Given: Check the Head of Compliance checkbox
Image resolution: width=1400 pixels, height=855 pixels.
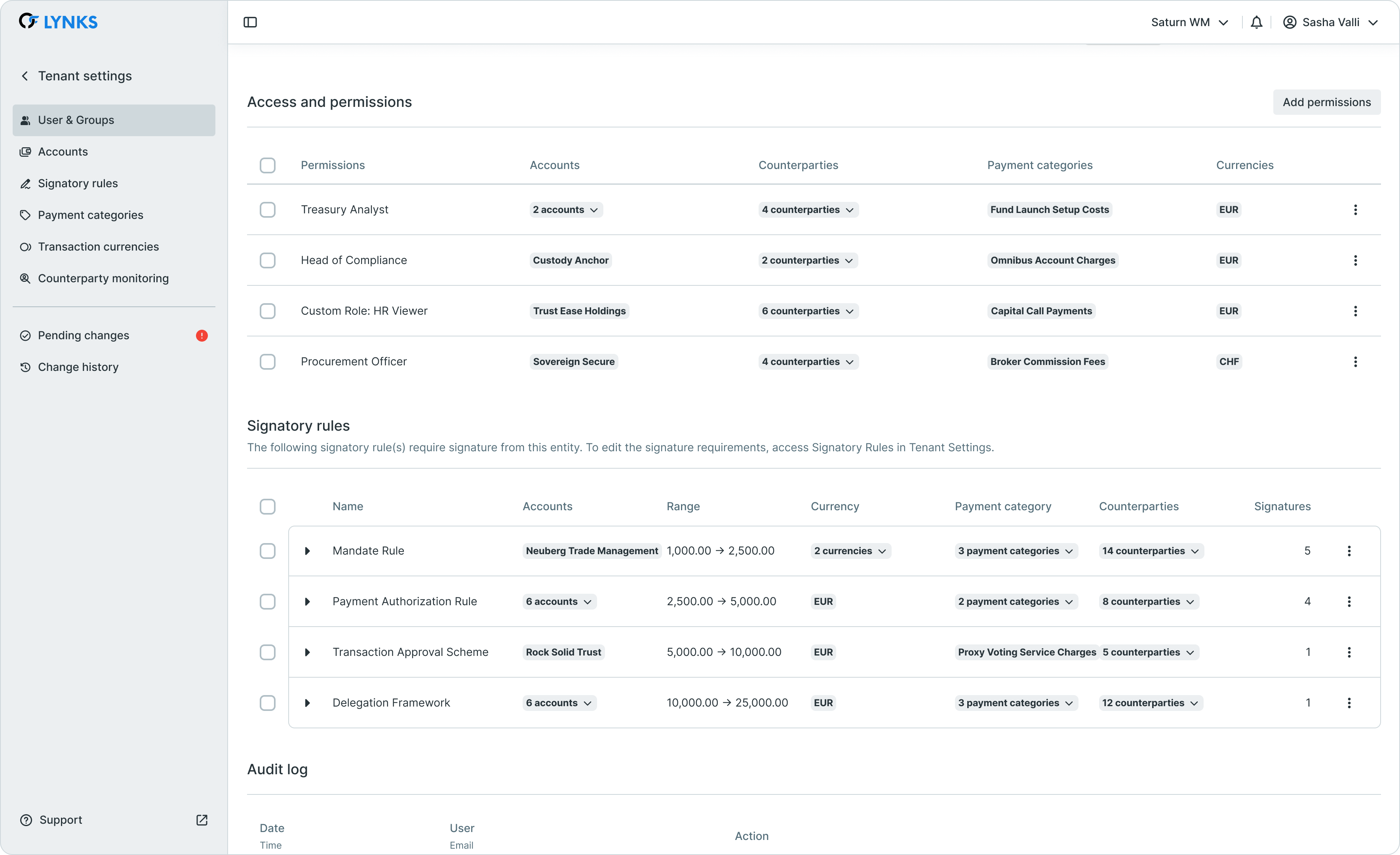Looking at the screenshot, I should 268,261.
